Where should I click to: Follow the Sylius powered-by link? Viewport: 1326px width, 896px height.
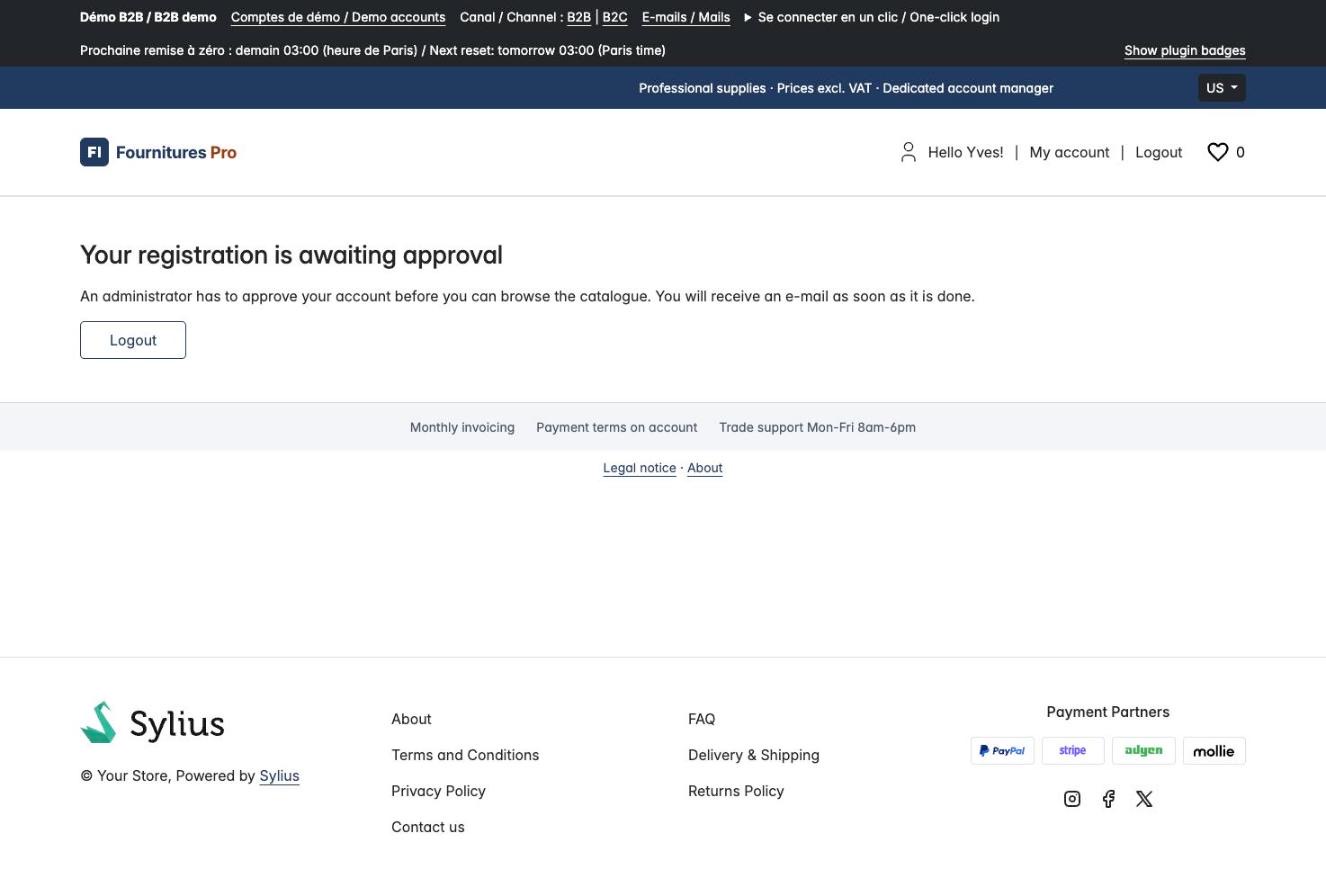(279, 776)
